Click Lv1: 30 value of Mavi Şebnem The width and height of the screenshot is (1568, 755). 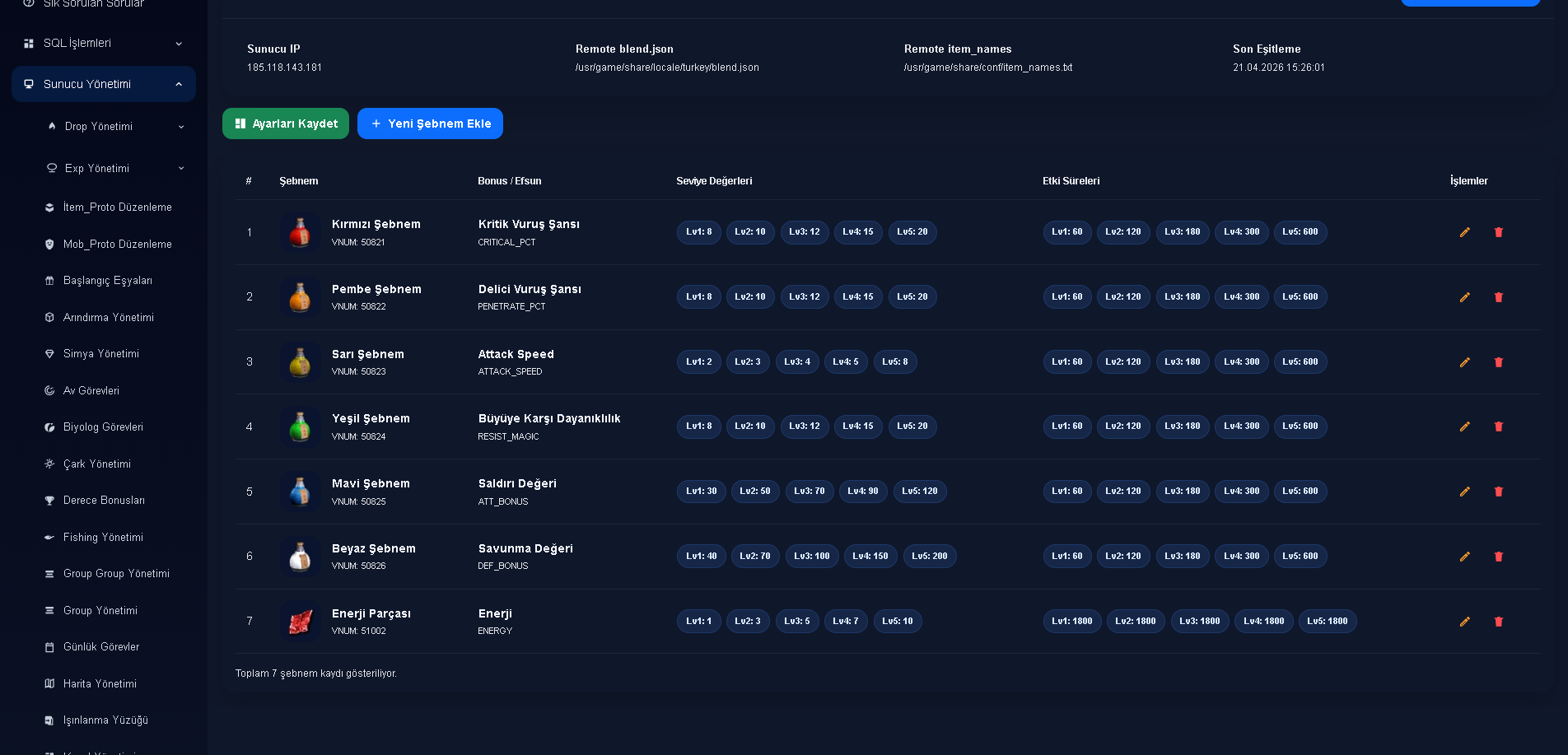(702, 492)
